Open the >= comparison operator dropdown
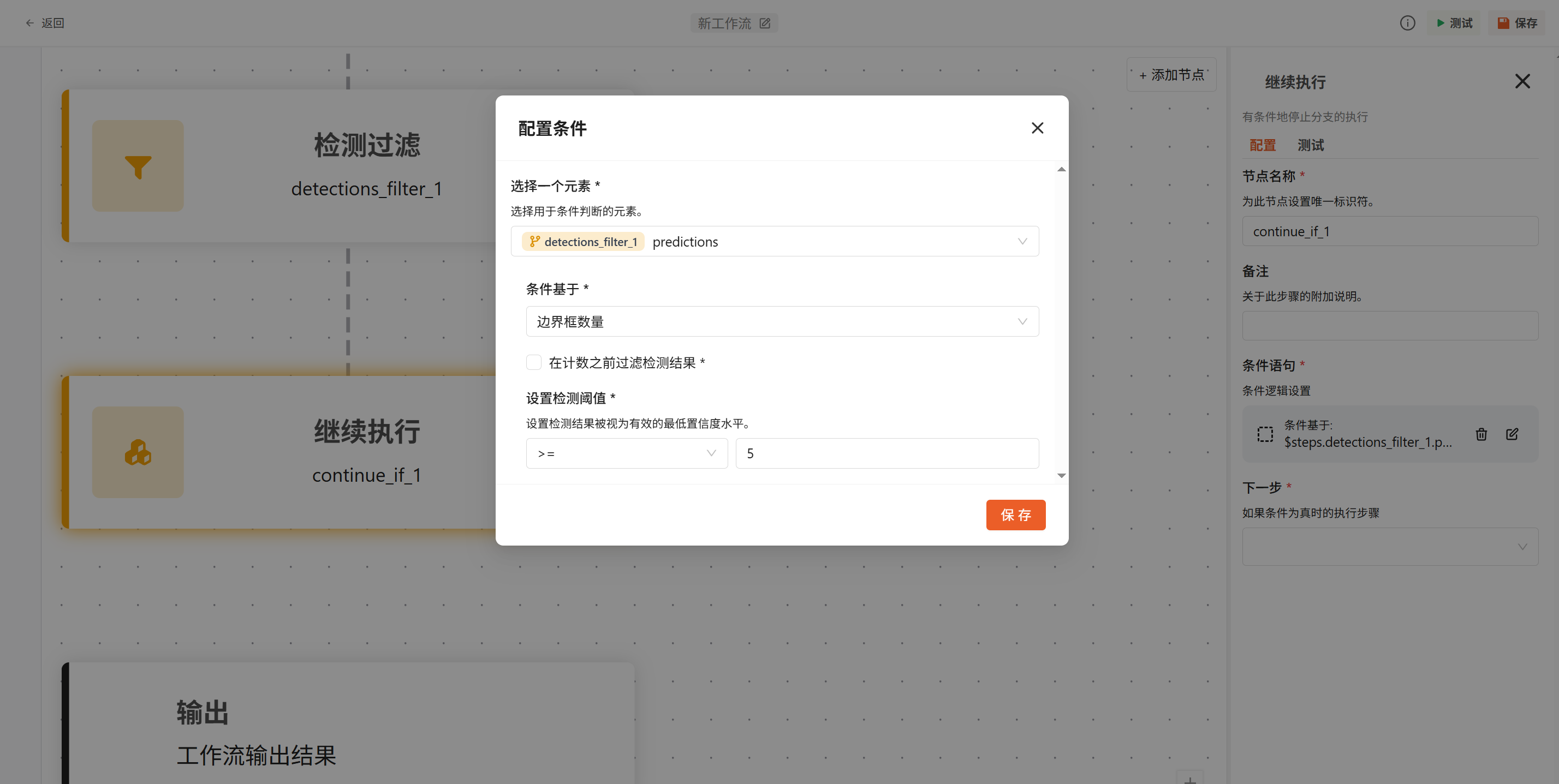1559x784 pixels. [x=627, y=453]
